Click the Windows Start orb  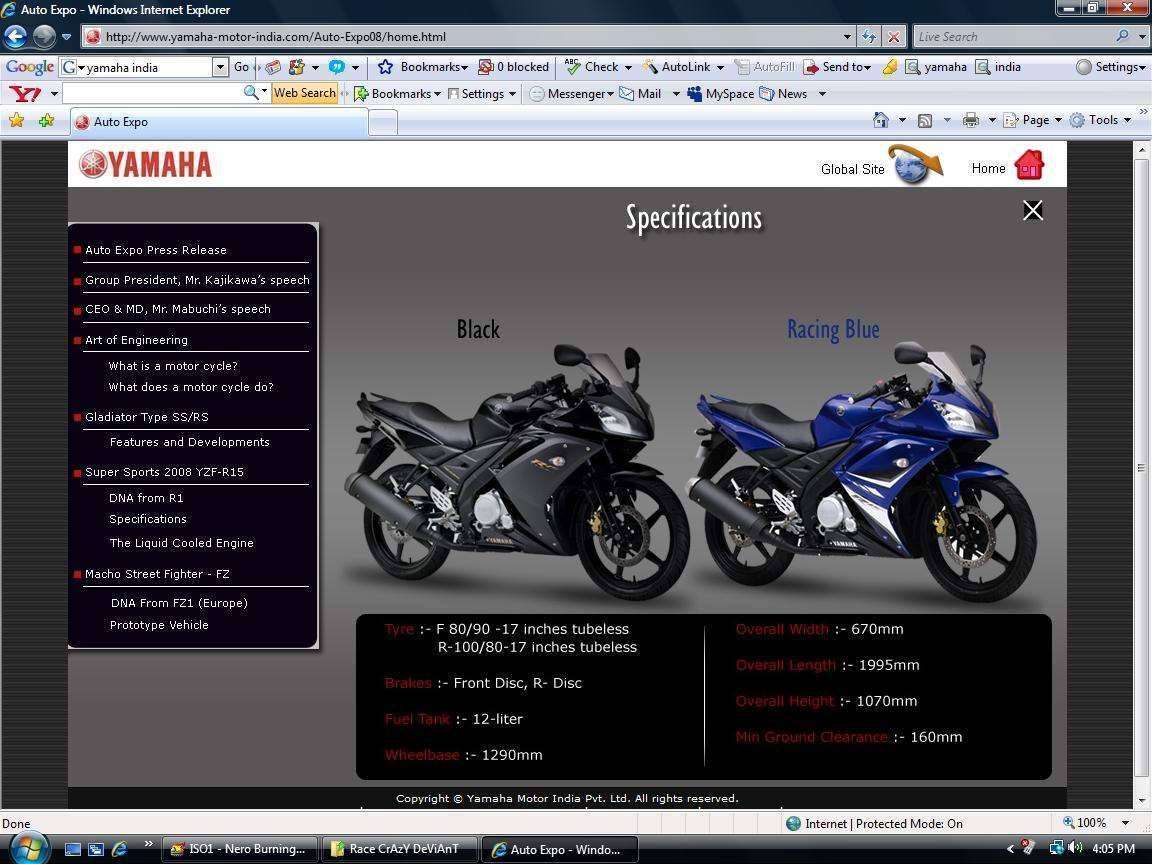28,848
